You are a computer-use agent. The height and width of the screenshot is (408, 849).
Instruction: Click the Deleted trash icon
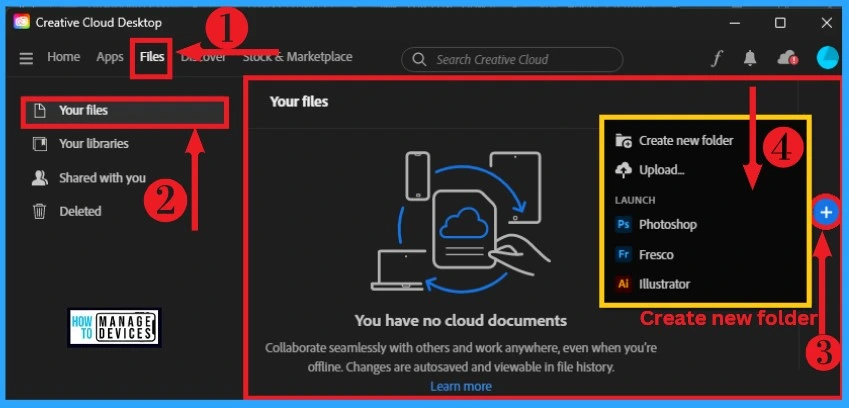tap(39, 211)
